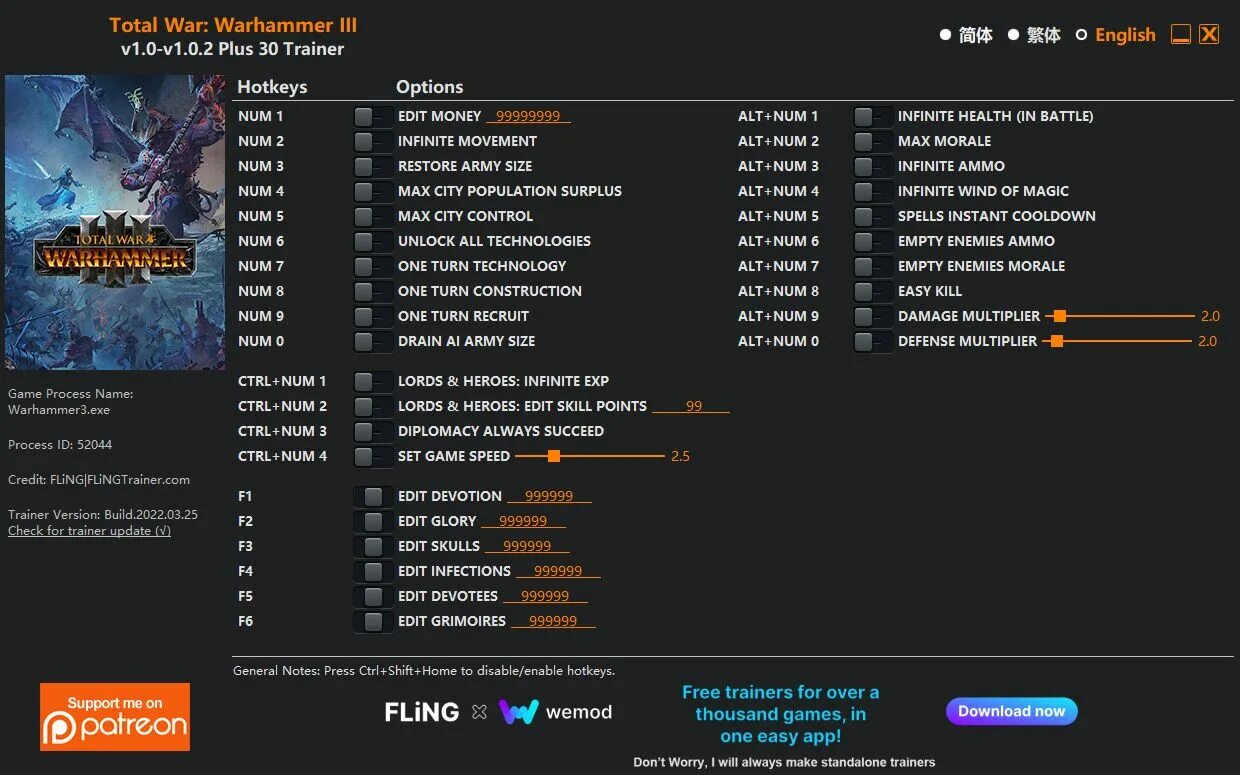Adjust the Defense Multiplier slider handle
This screenshot has width=1240, height=775.
tap(1056, 341)
